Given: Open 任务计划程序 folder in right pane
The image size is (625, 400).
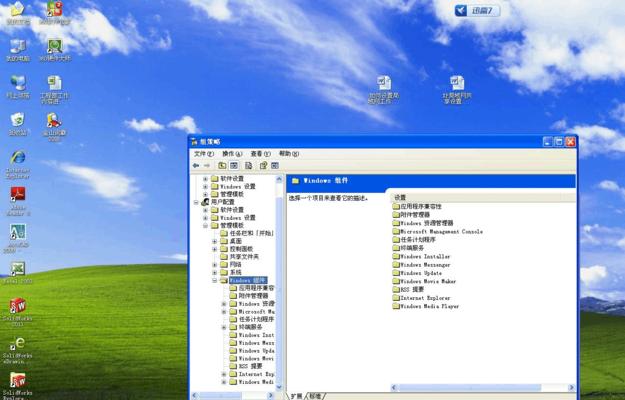Looking at the screenshot, I should (414, 239).
